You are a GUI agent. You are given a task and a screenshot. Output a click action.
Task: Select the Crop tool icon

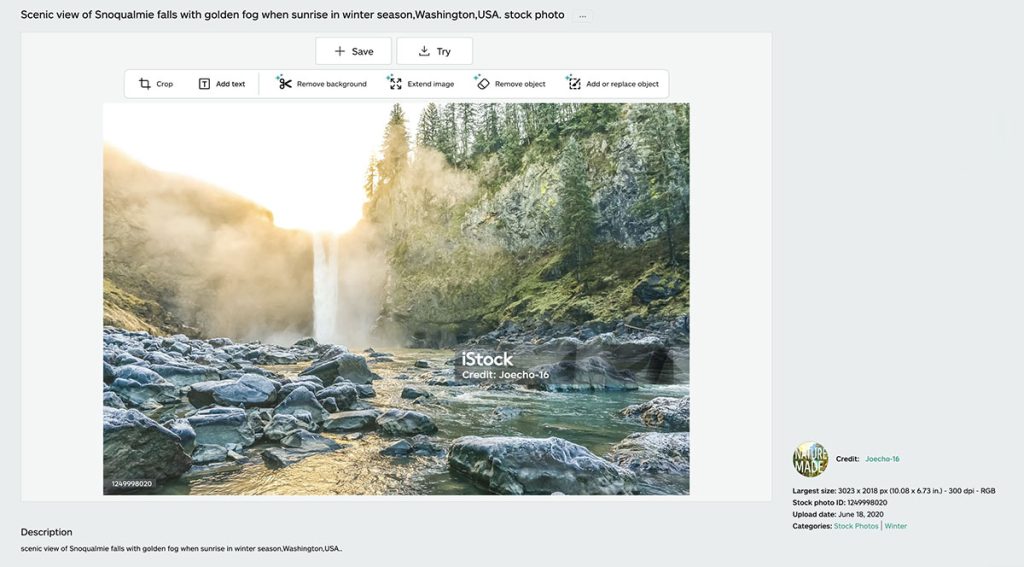pyautogui.click(x=145, y=84)
